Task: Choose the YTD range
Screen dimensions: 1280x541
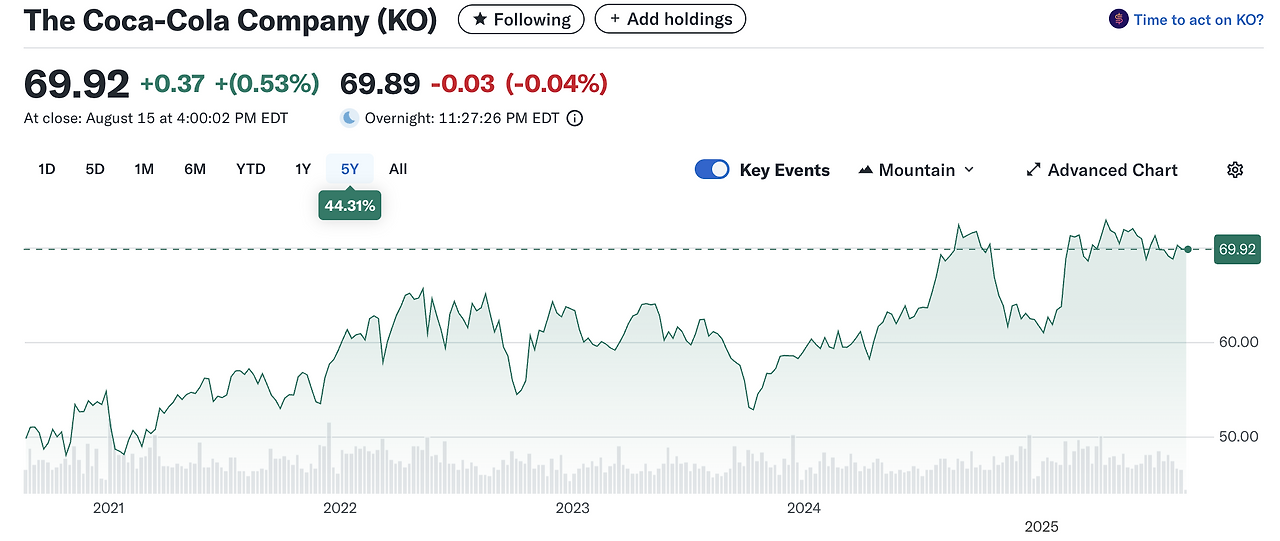Action: [251, 169]
